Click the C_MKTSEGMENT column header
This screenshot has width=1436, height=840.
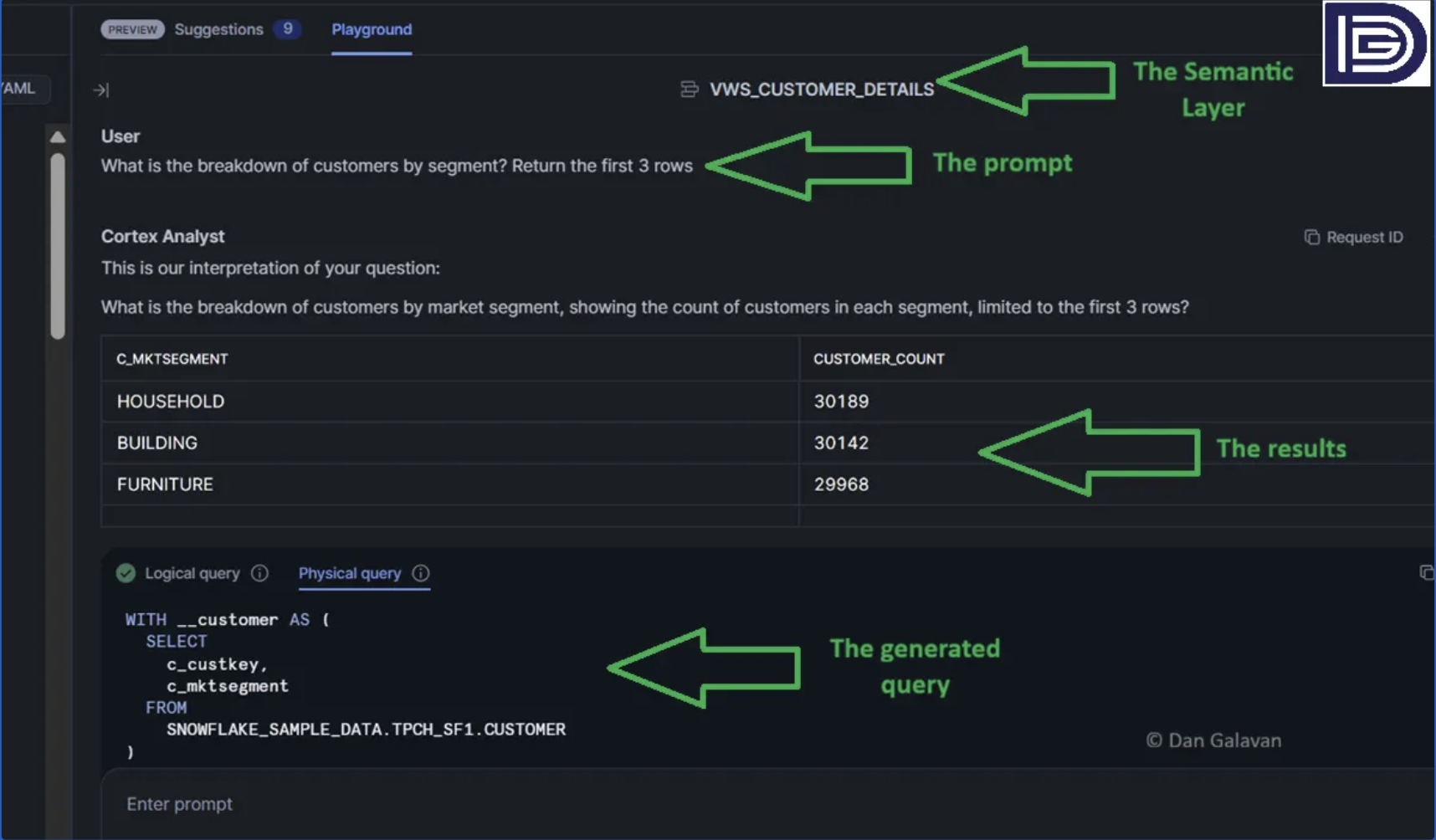click(x=172, y=359)
